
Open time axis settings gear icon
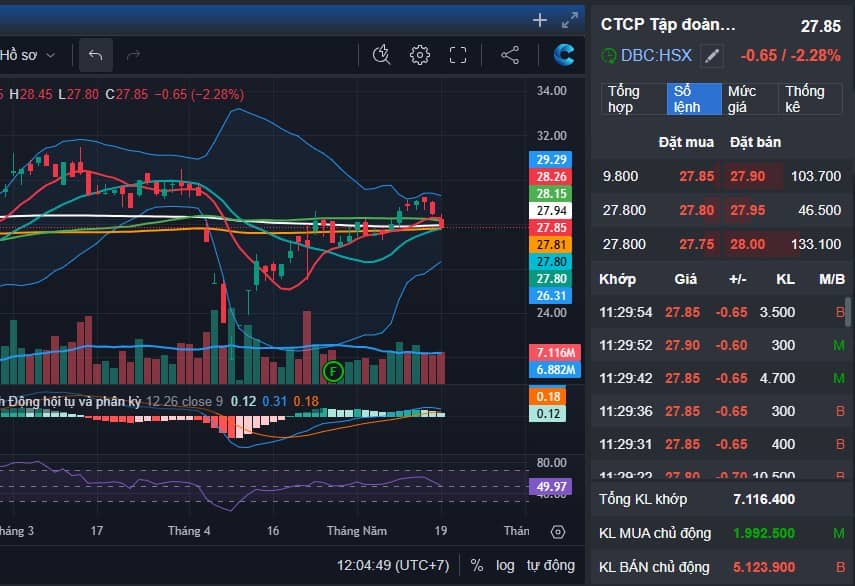tap(558, 531)
